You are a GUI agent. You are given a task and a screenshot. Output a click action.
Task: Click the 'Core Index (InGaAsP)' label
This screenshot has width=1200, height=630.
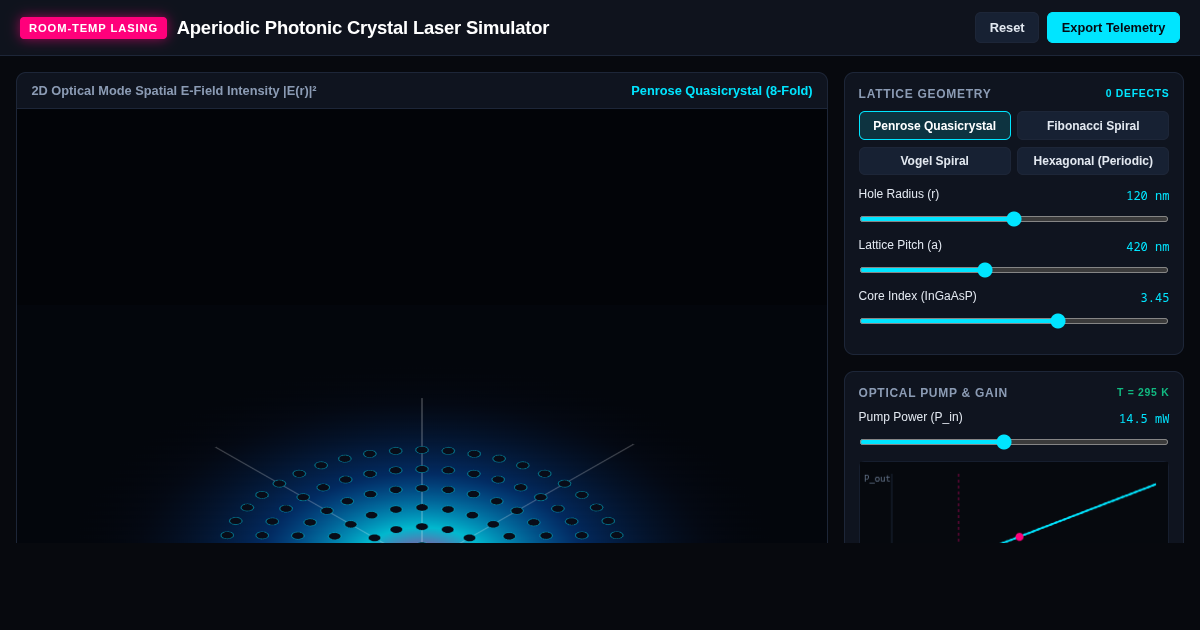point(918,296)
